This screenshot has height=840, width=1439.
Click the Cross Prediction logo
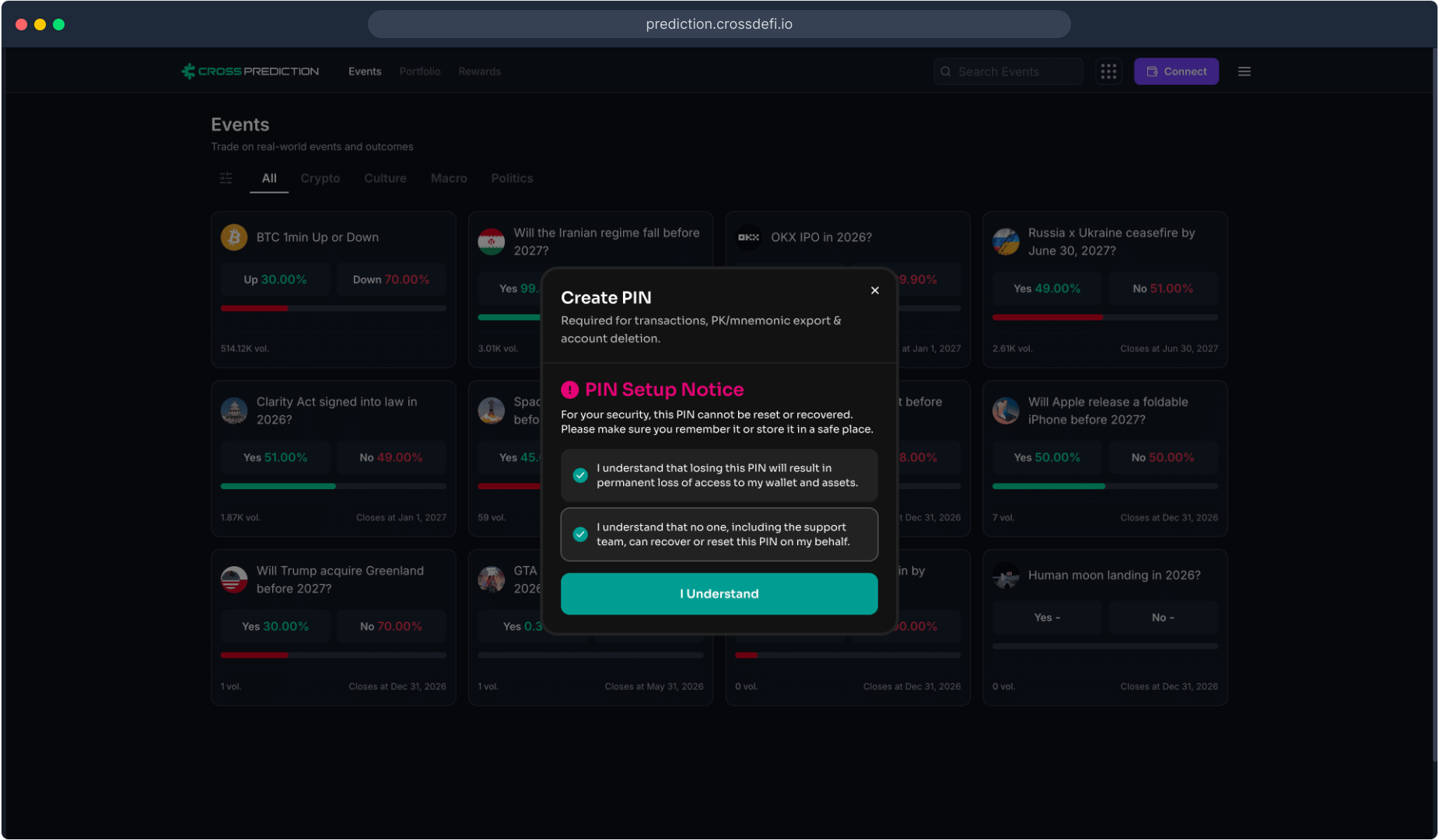tap(250, 72)
